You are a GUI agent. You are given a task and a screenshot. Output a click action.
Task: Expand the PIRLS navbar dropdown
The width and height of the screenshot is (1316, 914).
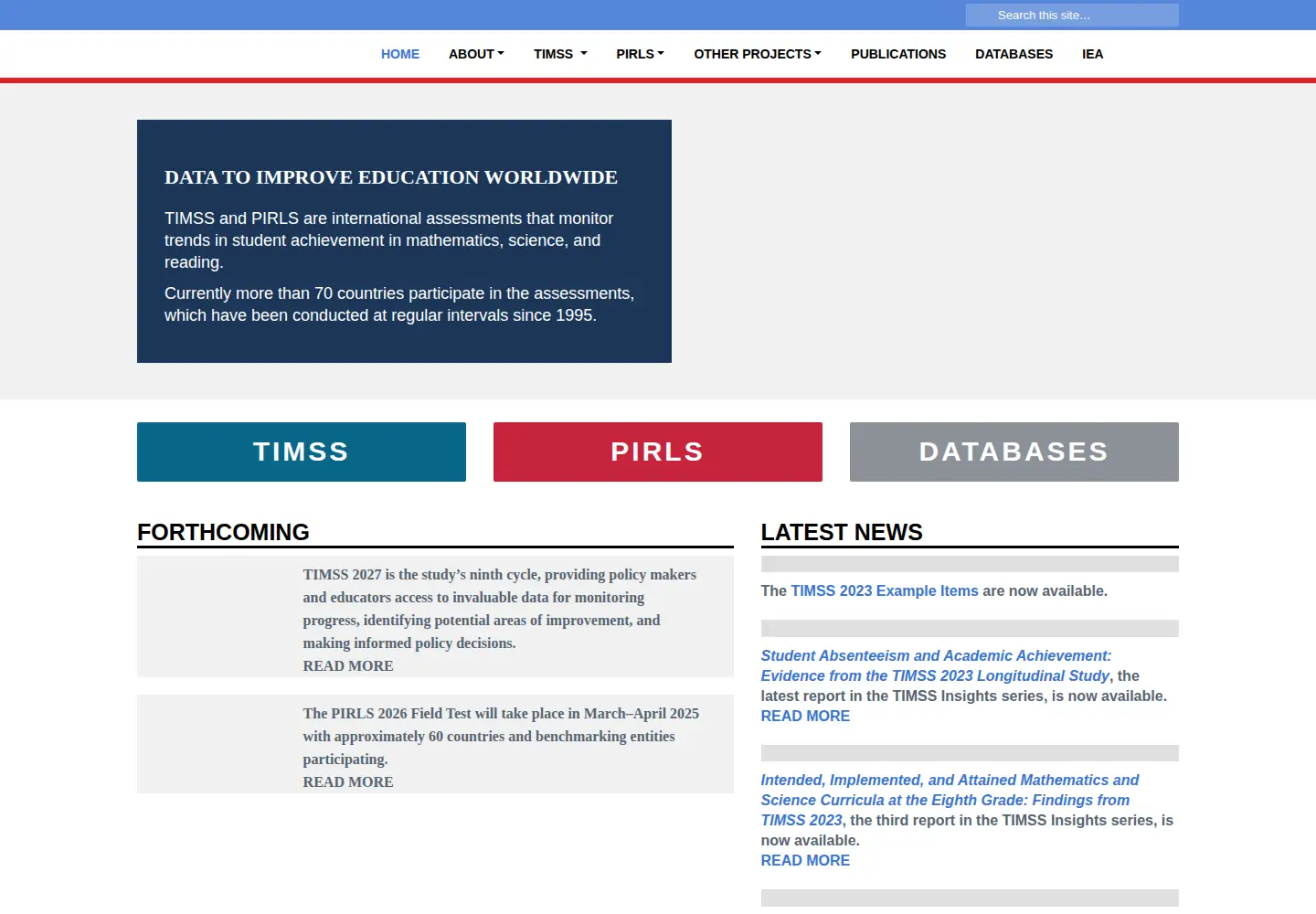coord(640,54)
